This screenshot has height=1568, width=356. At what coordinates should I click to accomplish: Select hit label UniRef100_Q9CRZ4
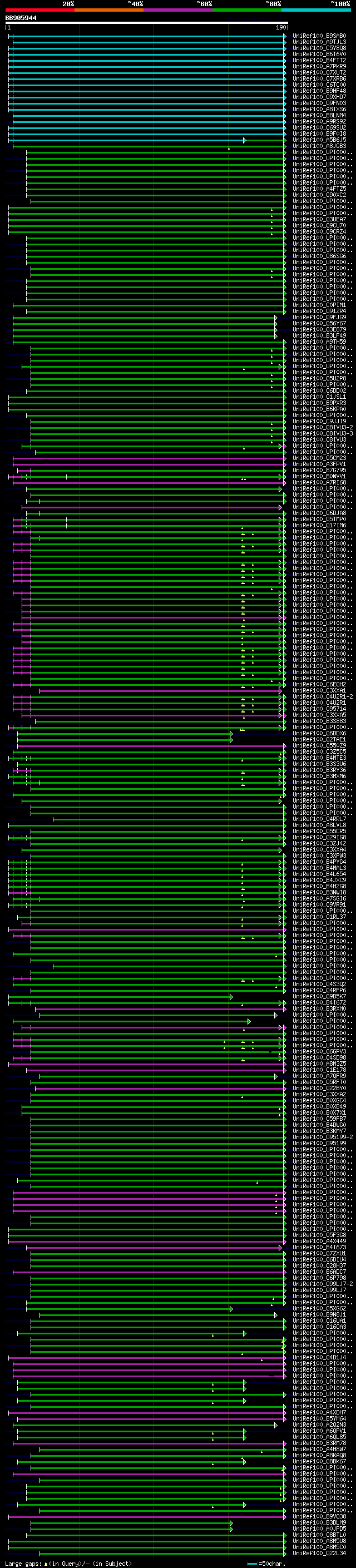click(x=319, y=232)
